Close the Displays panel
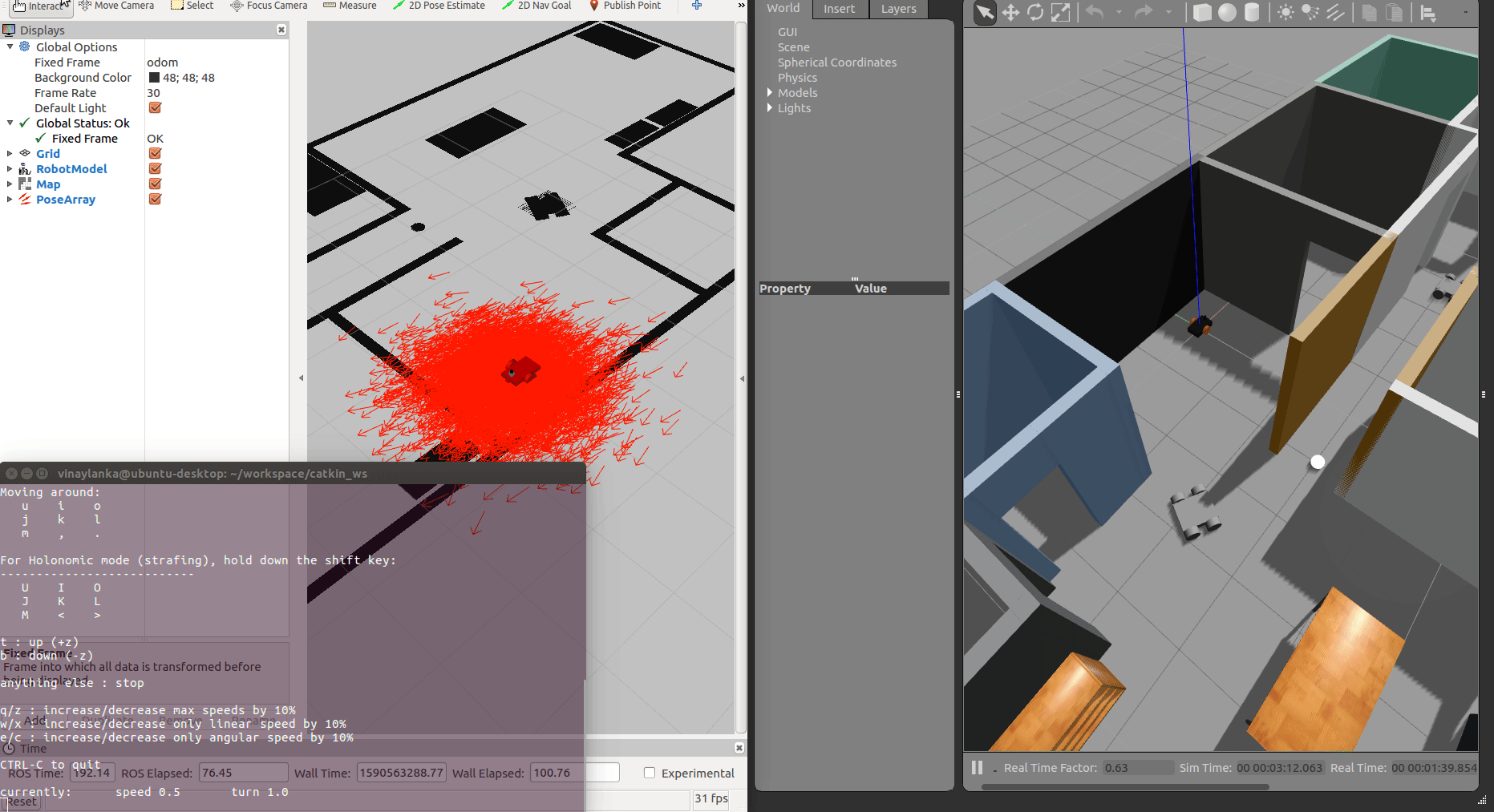1494x812 pixels. (281, 30)
